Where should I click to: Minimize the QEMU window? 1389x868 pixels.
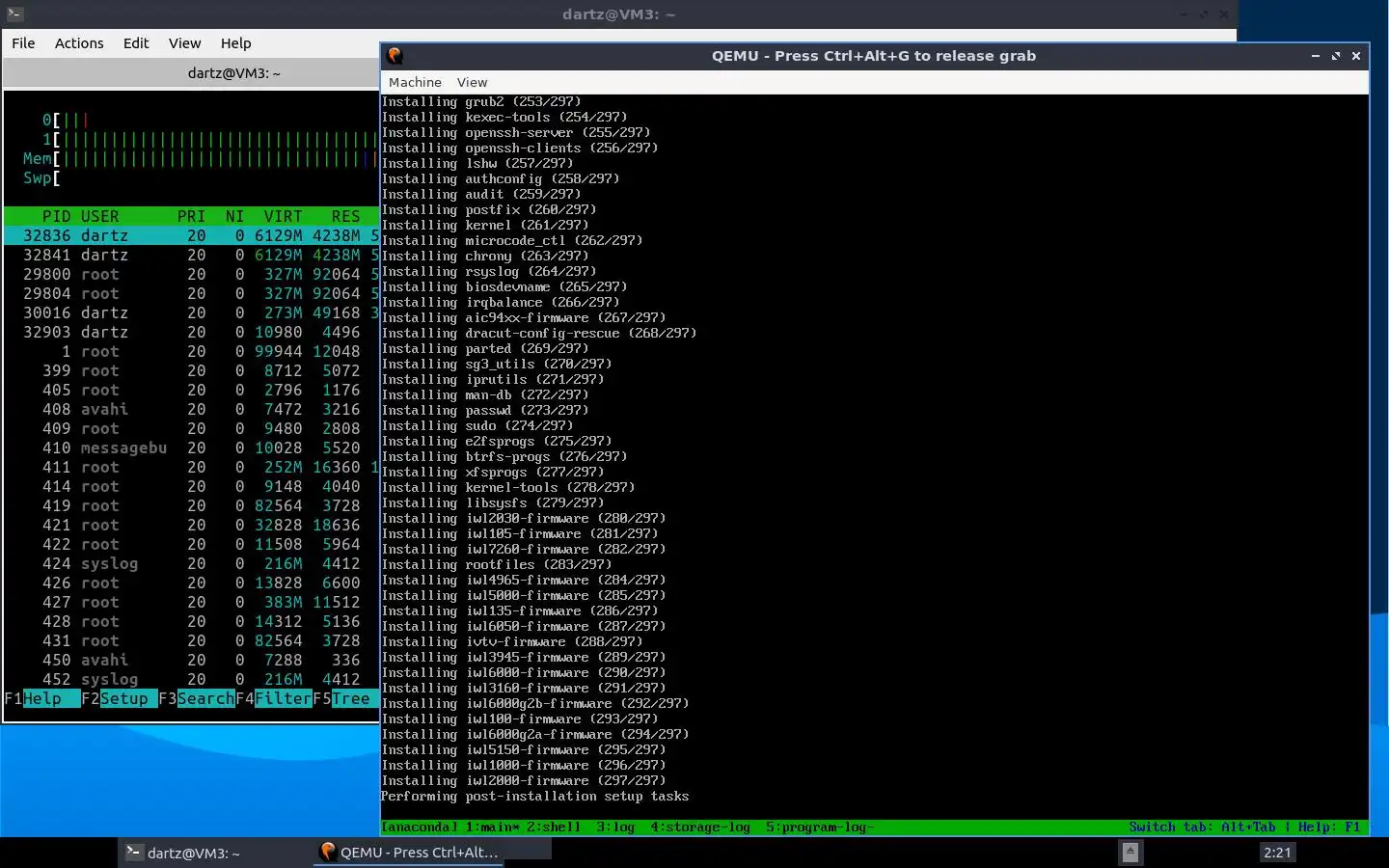pos(1316,56)
